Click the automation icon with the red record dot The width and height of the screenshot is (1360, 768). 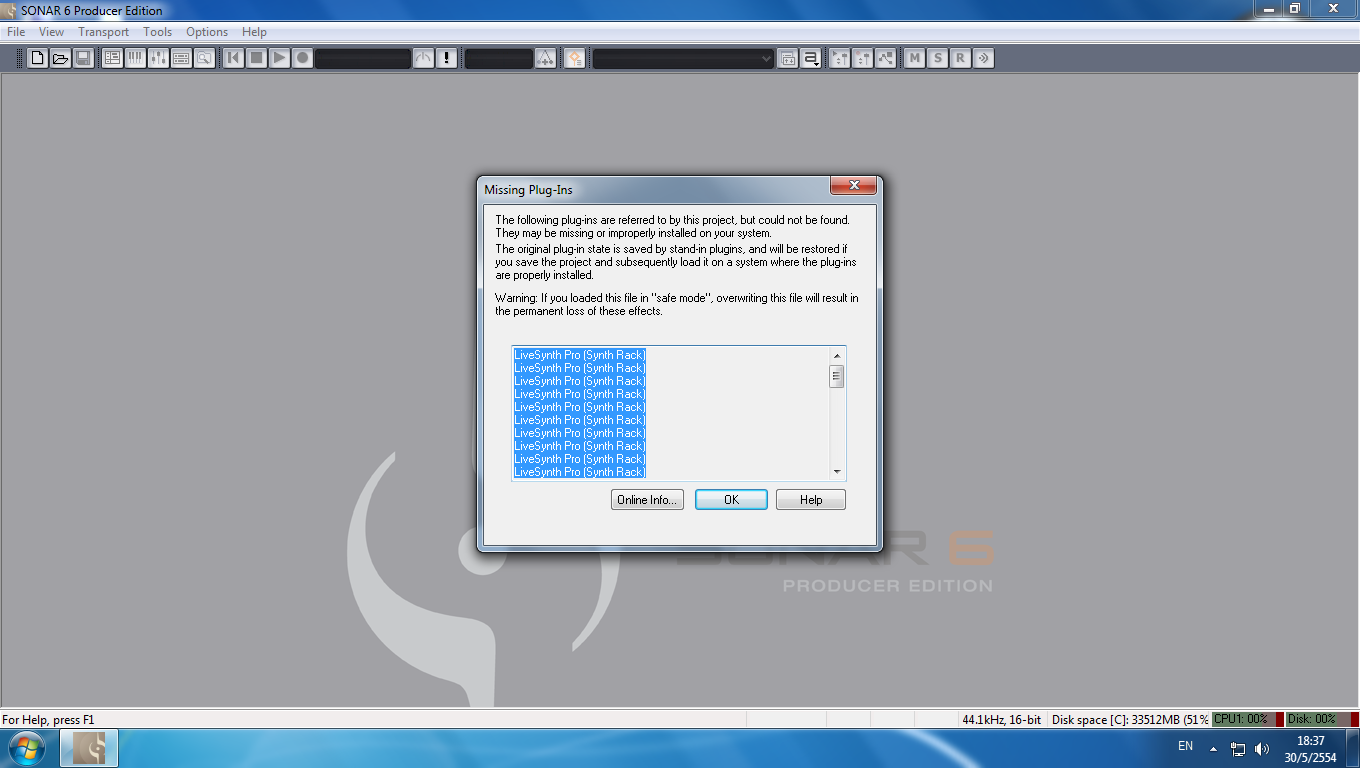(x=863, y=58)
